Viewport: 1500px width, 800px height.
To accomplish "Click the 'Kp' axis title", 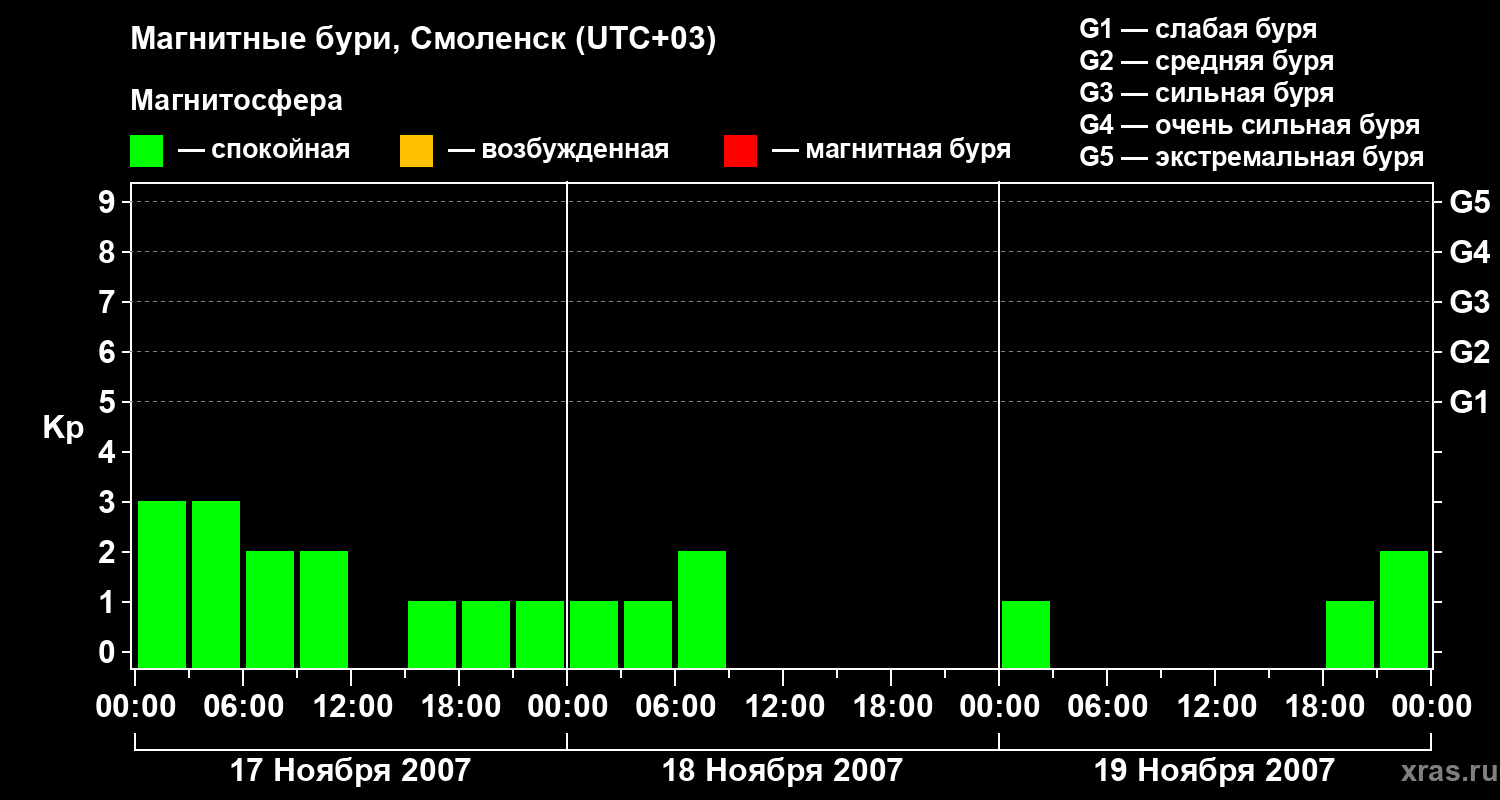I will click(x=63, y=429).
